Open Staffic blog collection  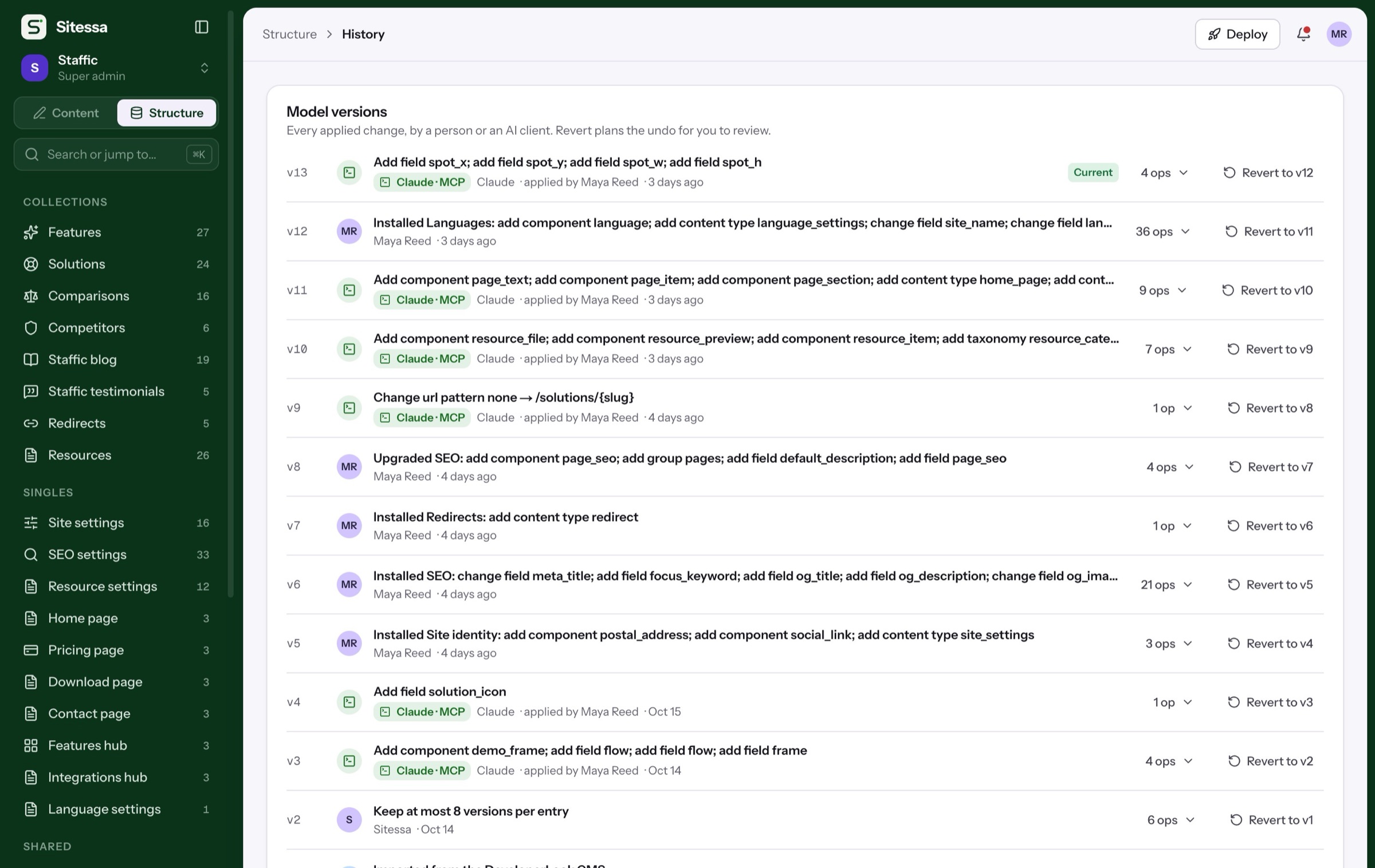pos(116,359)
